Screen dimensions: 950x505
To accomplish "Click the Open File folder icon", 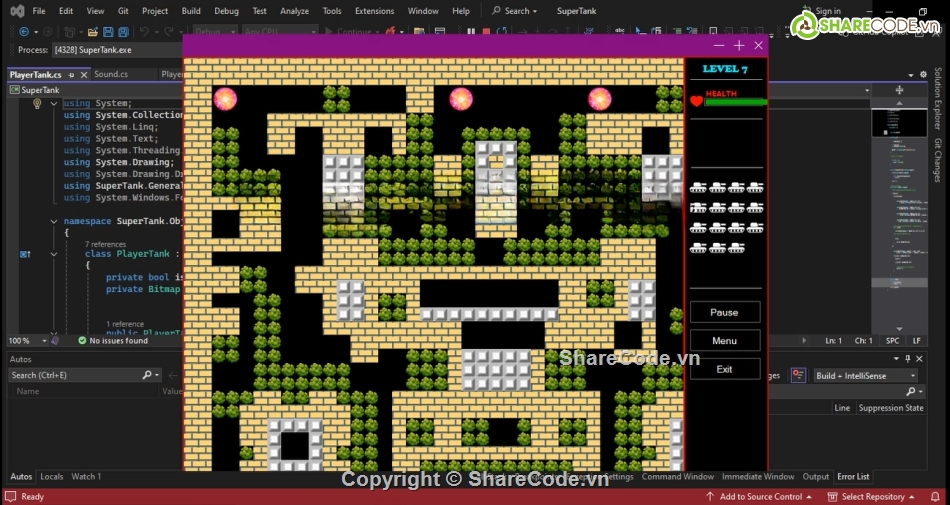I will [x=93, y=31].
